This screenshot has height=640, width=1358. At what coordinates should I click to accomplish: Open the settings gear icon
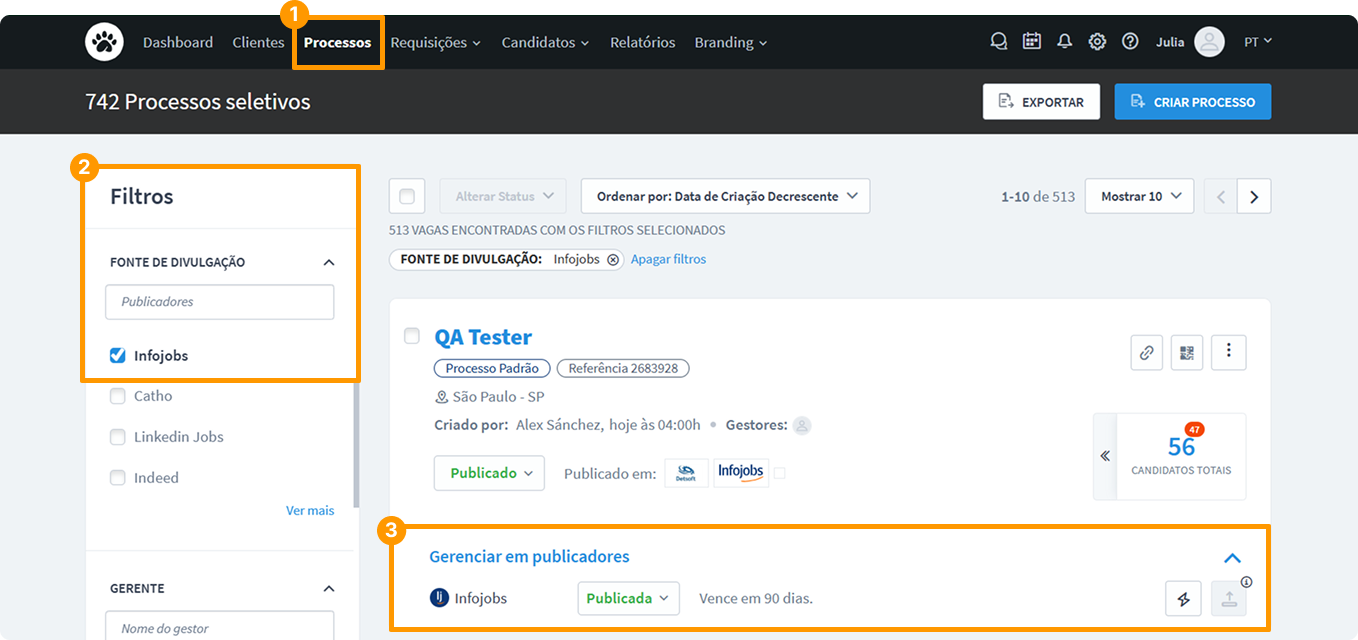[x=1097, y=42]
